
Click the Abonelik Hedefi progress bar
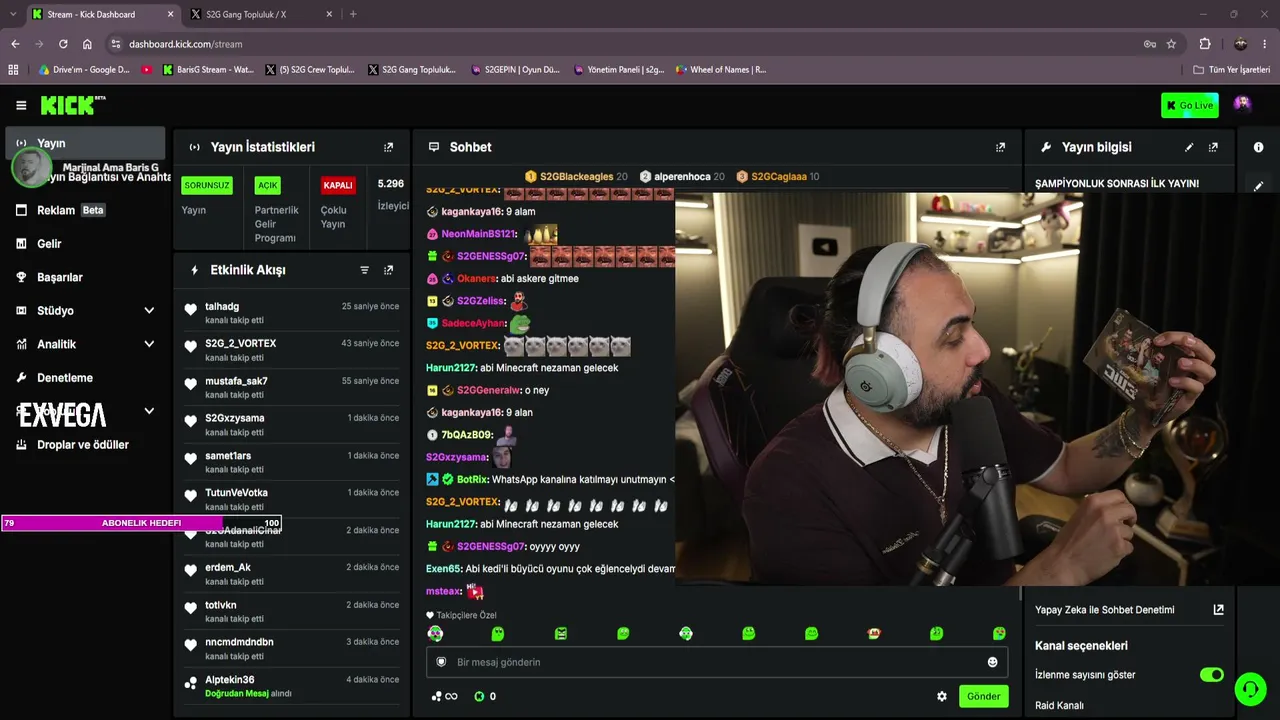pyautogui.click(x=141, y=523)
